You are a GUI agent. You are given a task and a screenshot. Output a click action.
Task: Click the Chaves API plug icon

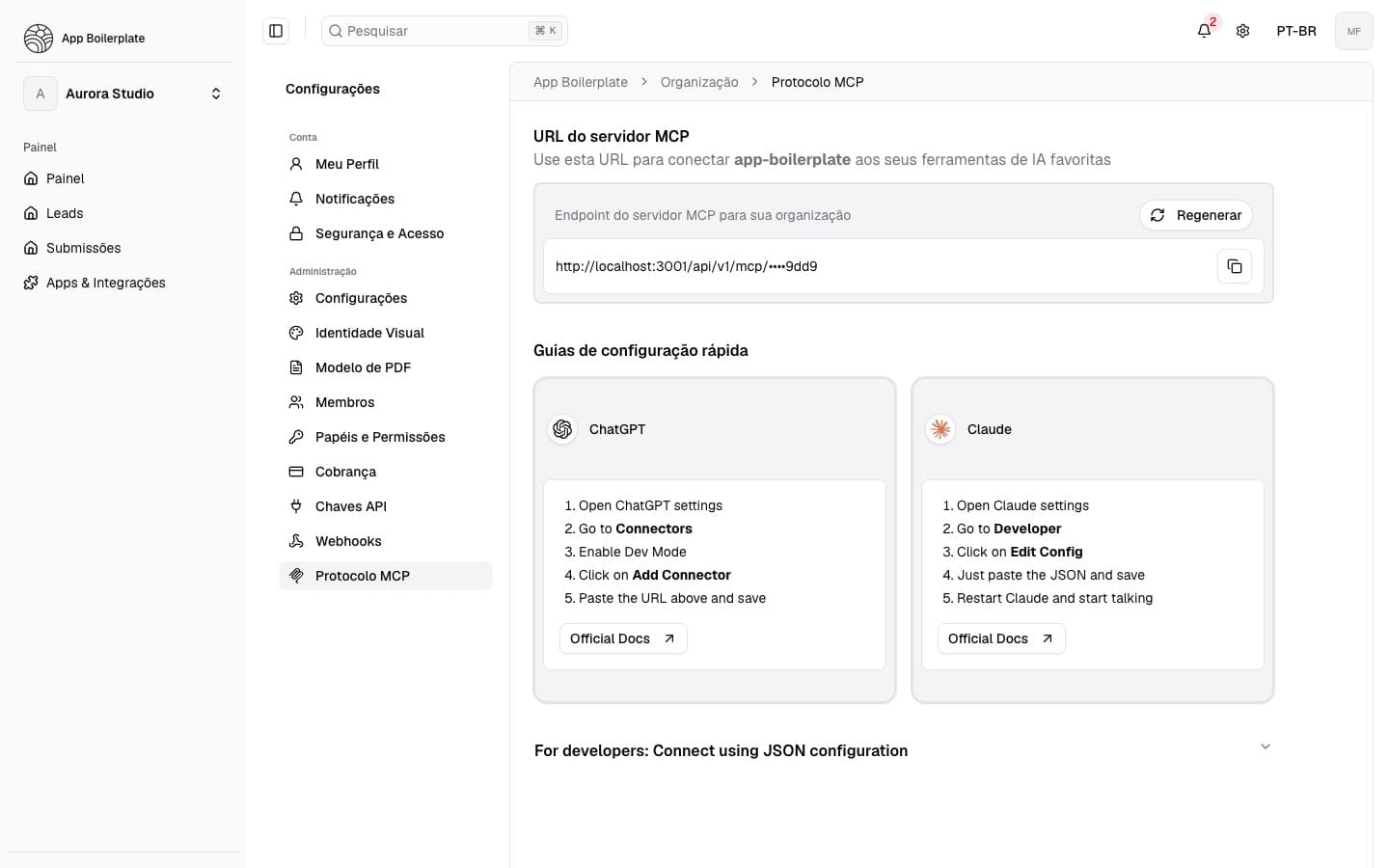[x=296, y=506]
